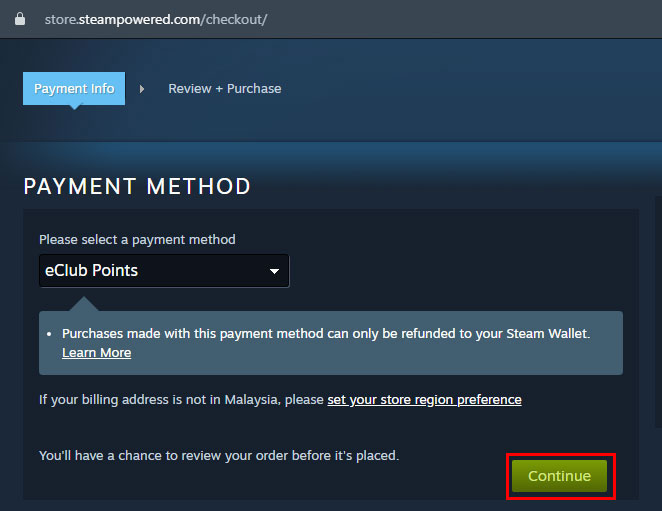
Task: Switch to the Review + Purchase step
Action: tap(224, 88)
